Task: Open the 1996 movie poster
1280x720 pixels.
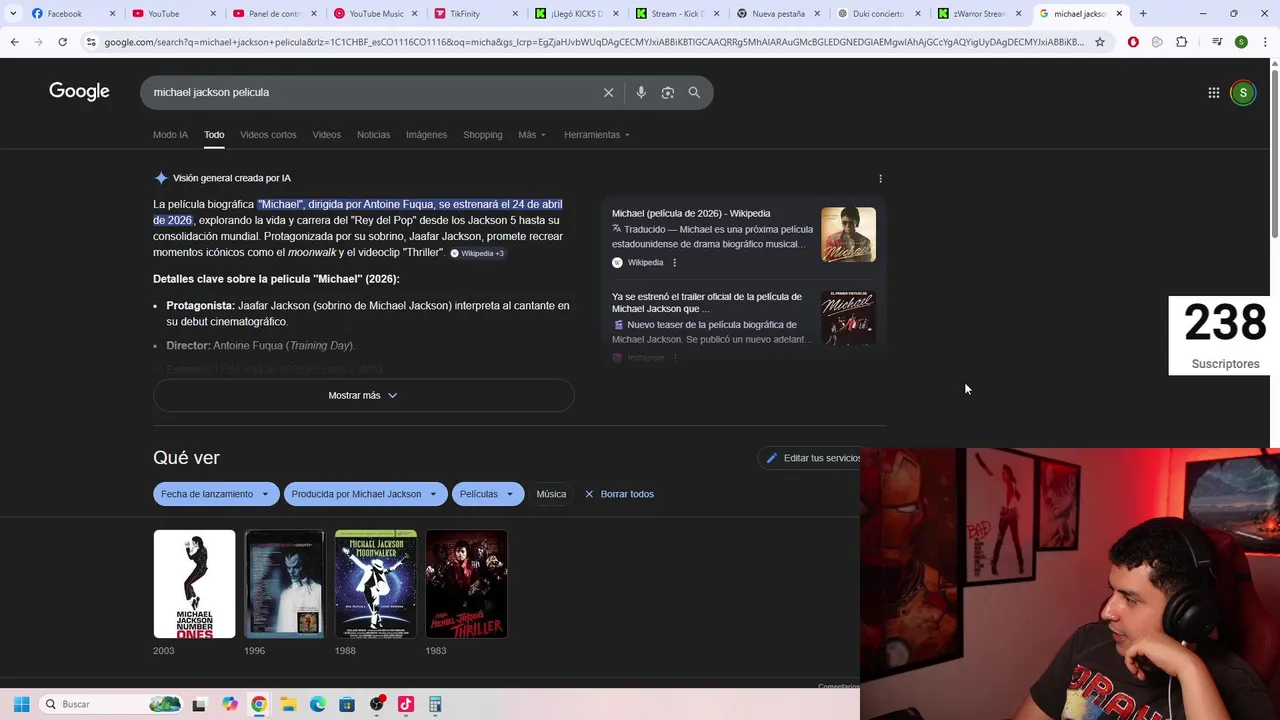Action: (284, 584)
